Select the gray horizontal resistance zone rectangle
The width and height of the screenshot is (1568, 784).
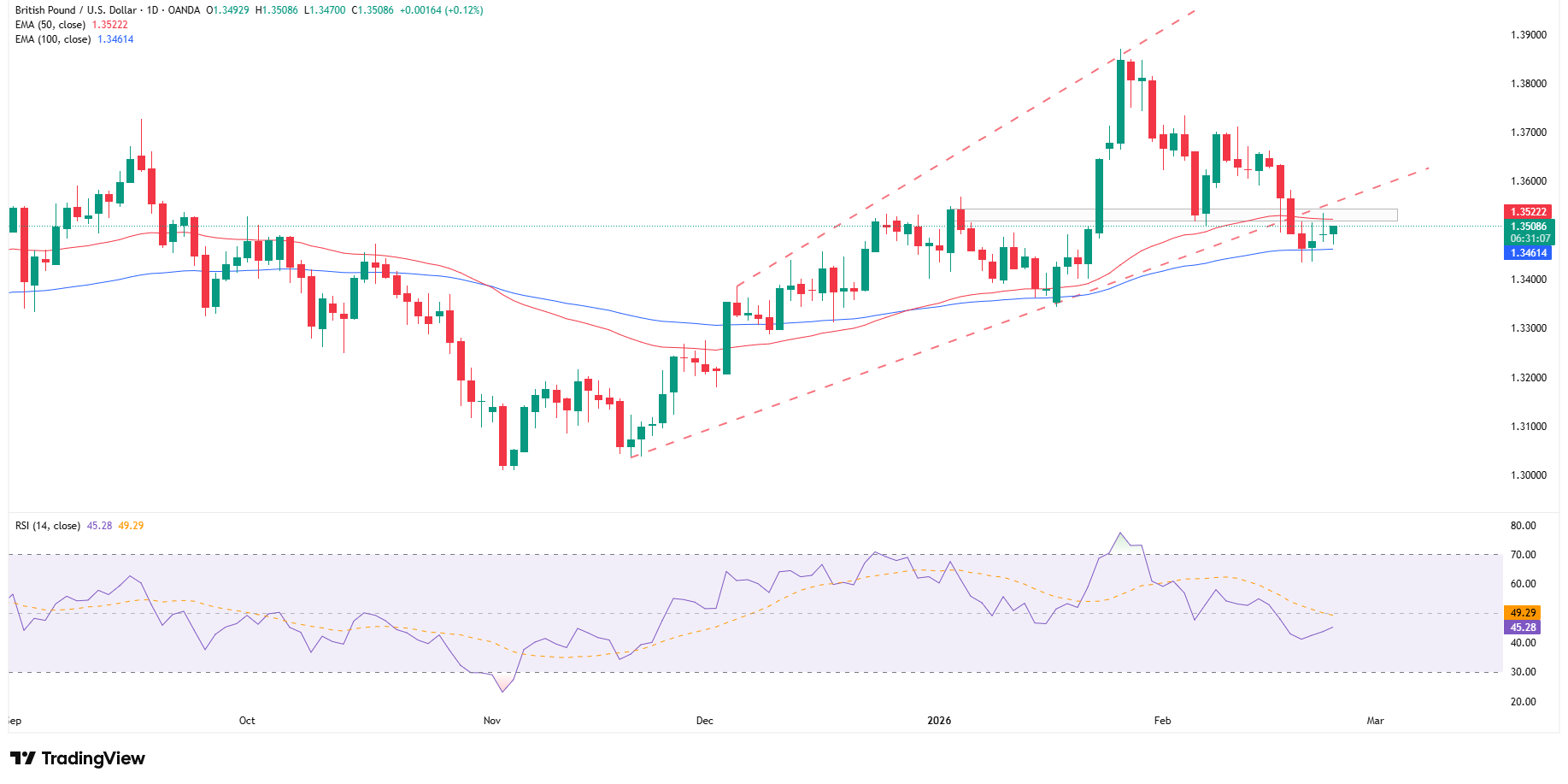[x=1179, y=215]
